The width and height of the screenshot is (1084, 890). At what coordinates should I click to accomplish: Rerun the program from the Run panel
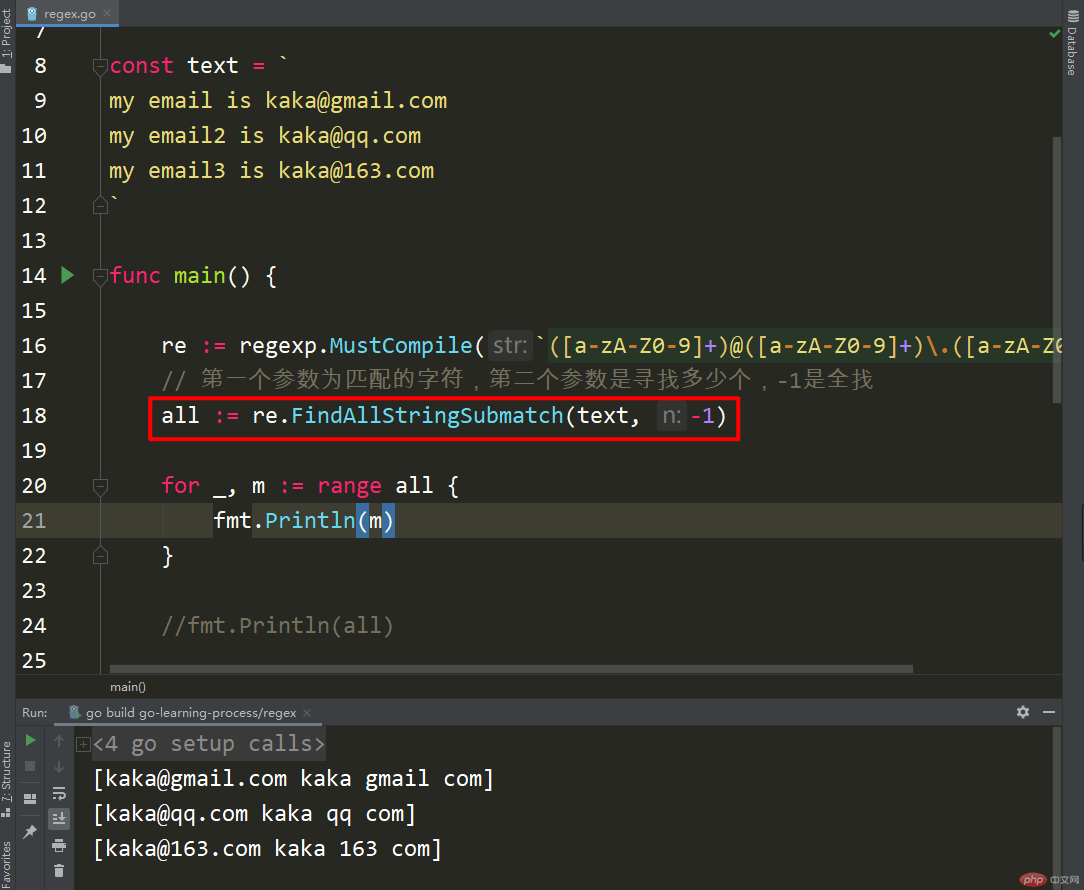pyautogui.click(x=30, y=740)
